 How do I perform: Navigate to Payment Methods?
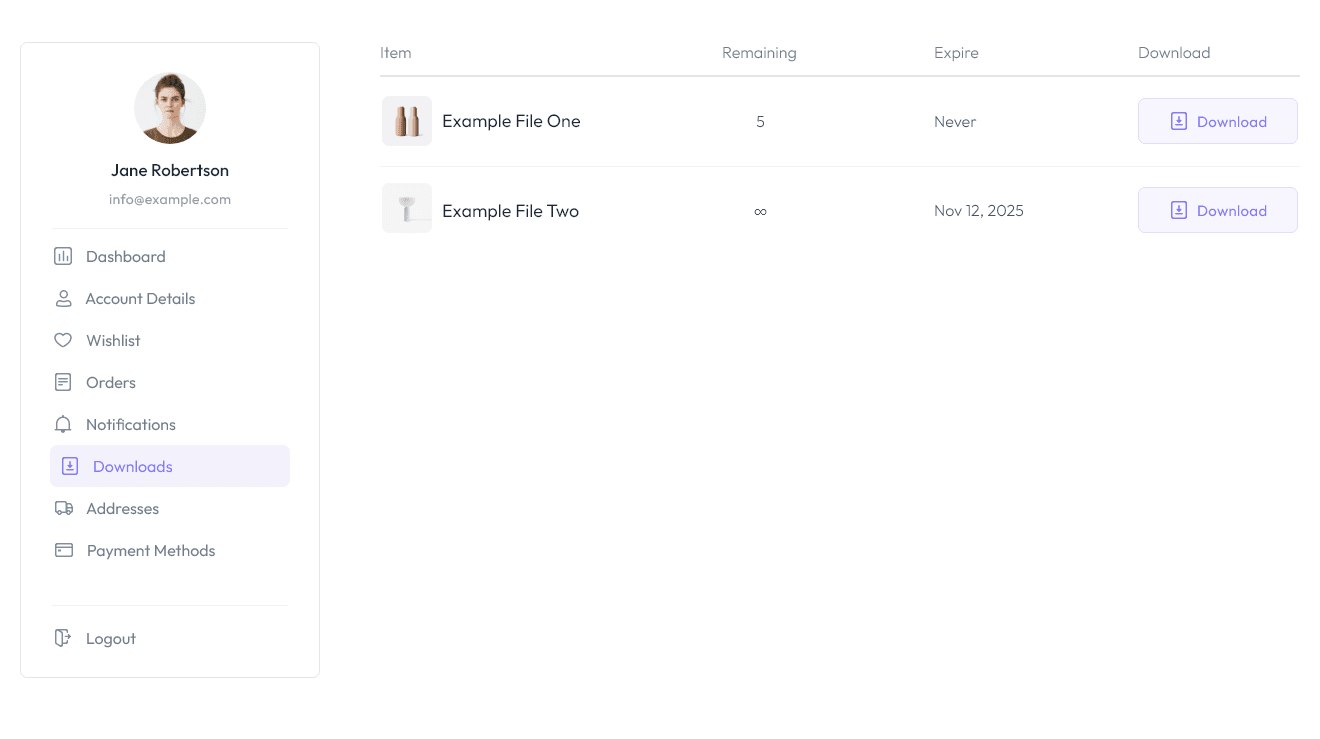coord(150,550)
